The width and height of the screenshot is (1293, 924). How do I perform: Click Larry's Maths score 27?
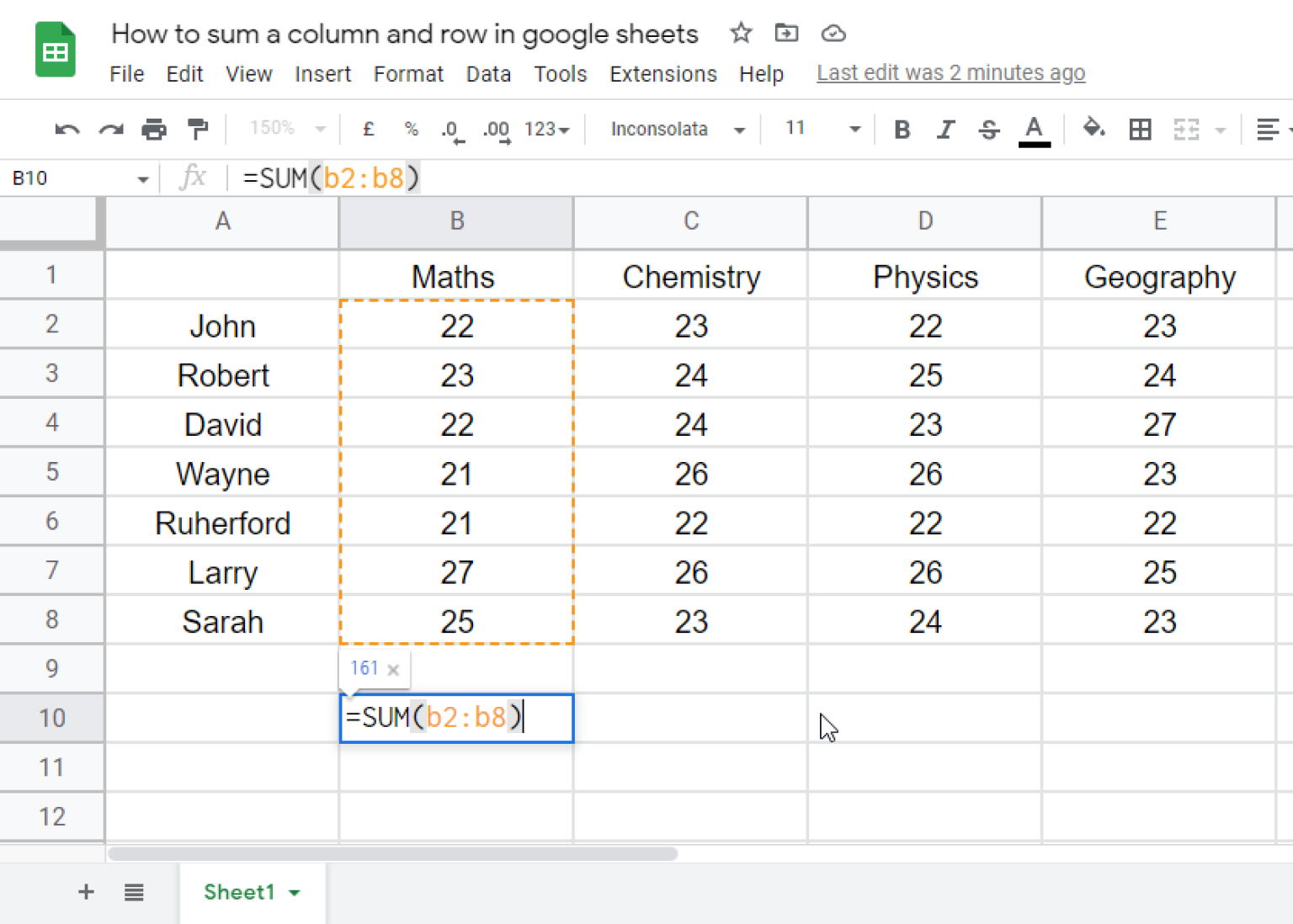click(x=456, y=572)
